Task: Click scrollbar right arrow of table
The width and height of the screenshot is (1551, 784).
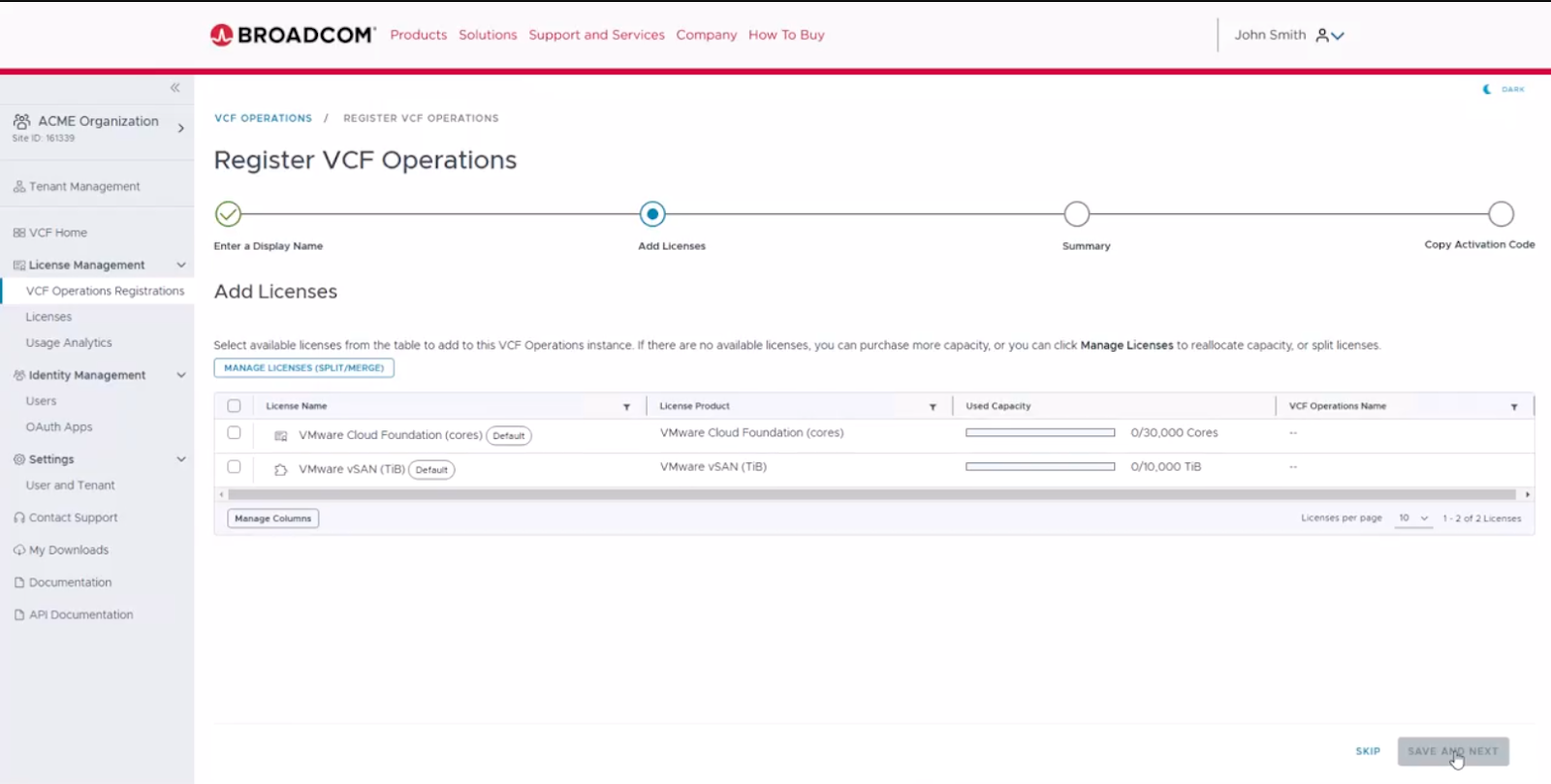Action: (1528, 494)
